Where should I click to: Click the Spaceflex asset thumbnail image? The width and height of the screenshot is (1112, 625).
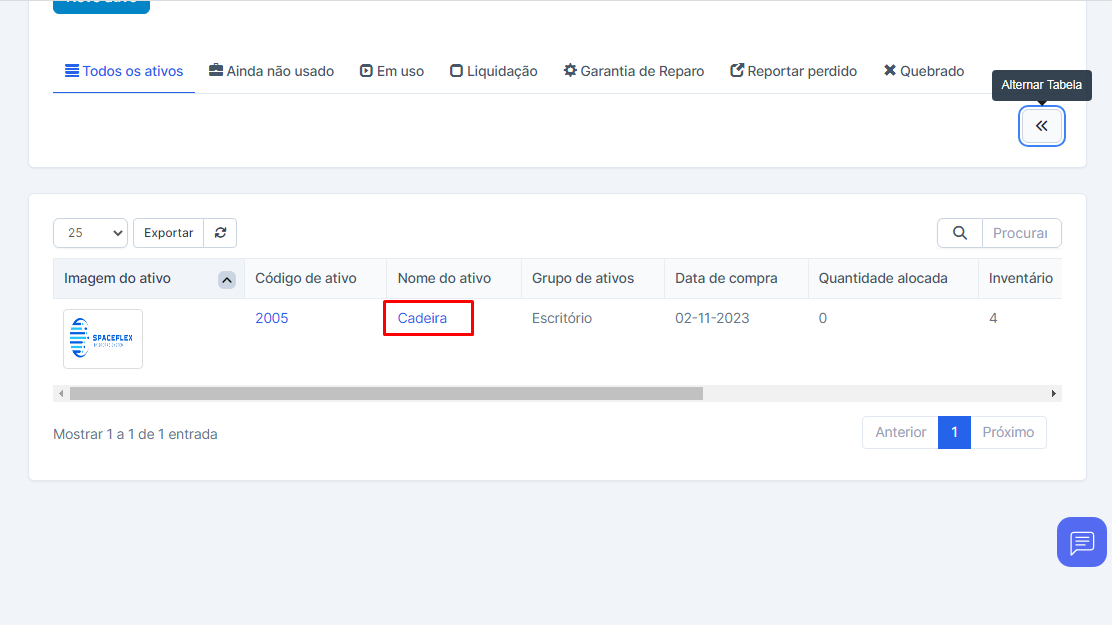click(103, 339)
